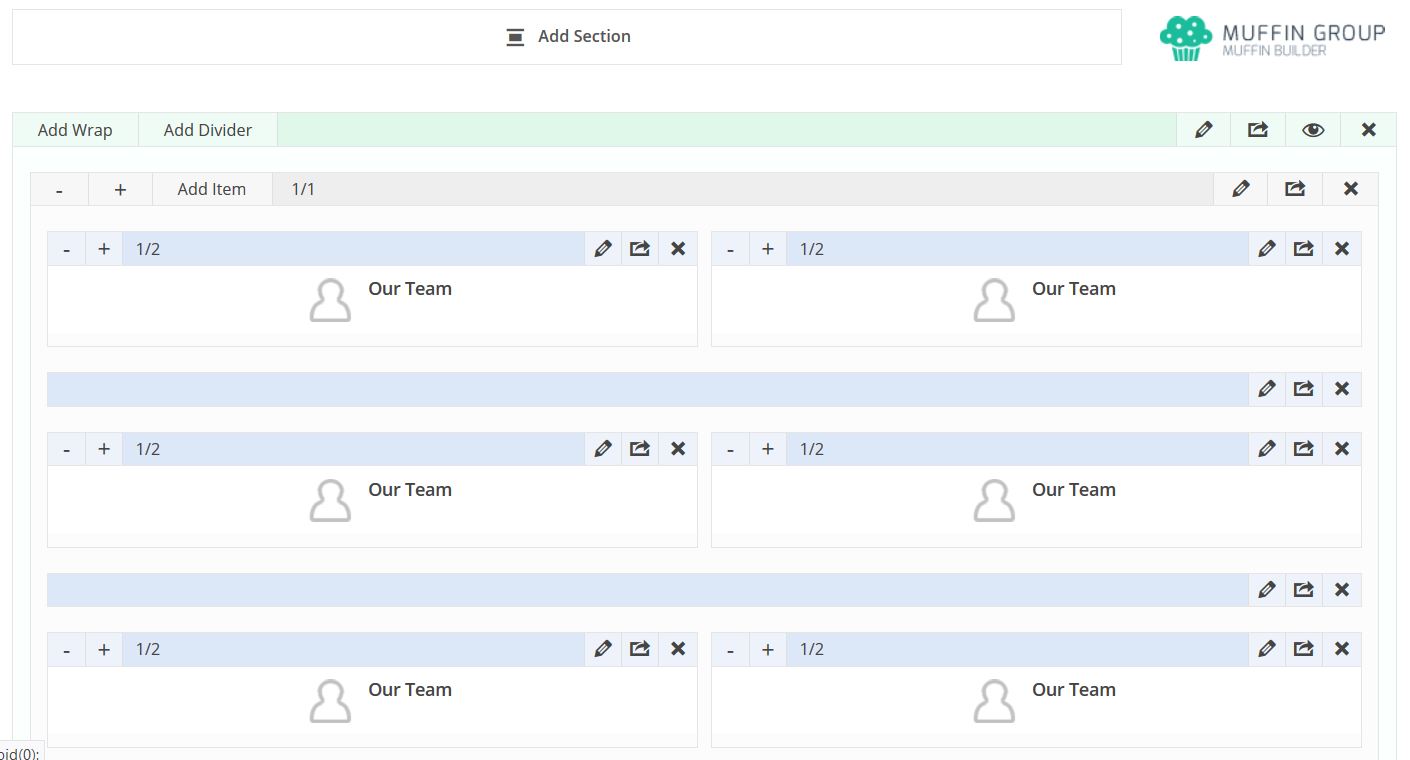Clone the section using the green bar share icon

pos(1258,130)
